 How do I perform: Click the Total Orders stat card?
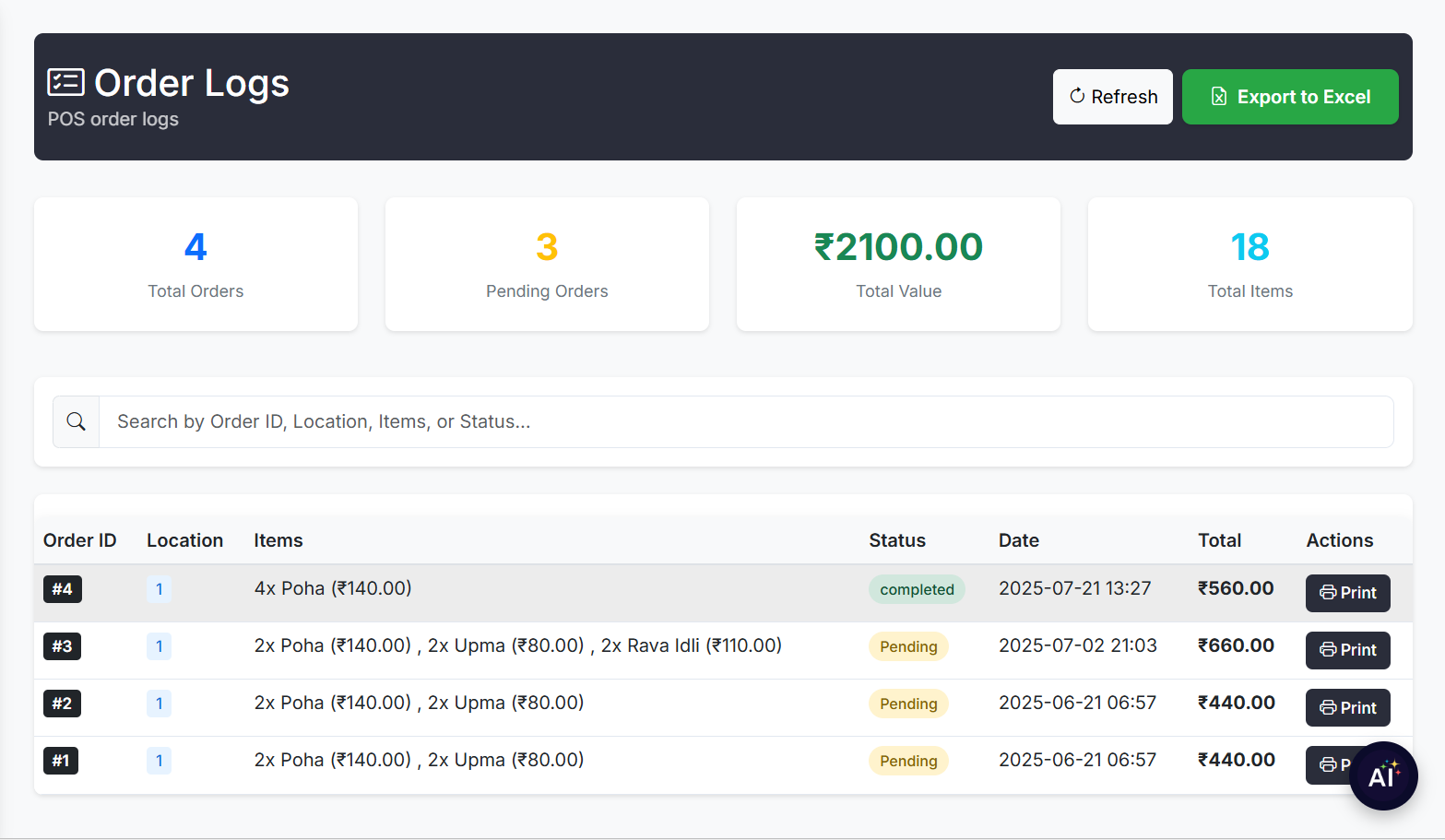coord(195,265)
